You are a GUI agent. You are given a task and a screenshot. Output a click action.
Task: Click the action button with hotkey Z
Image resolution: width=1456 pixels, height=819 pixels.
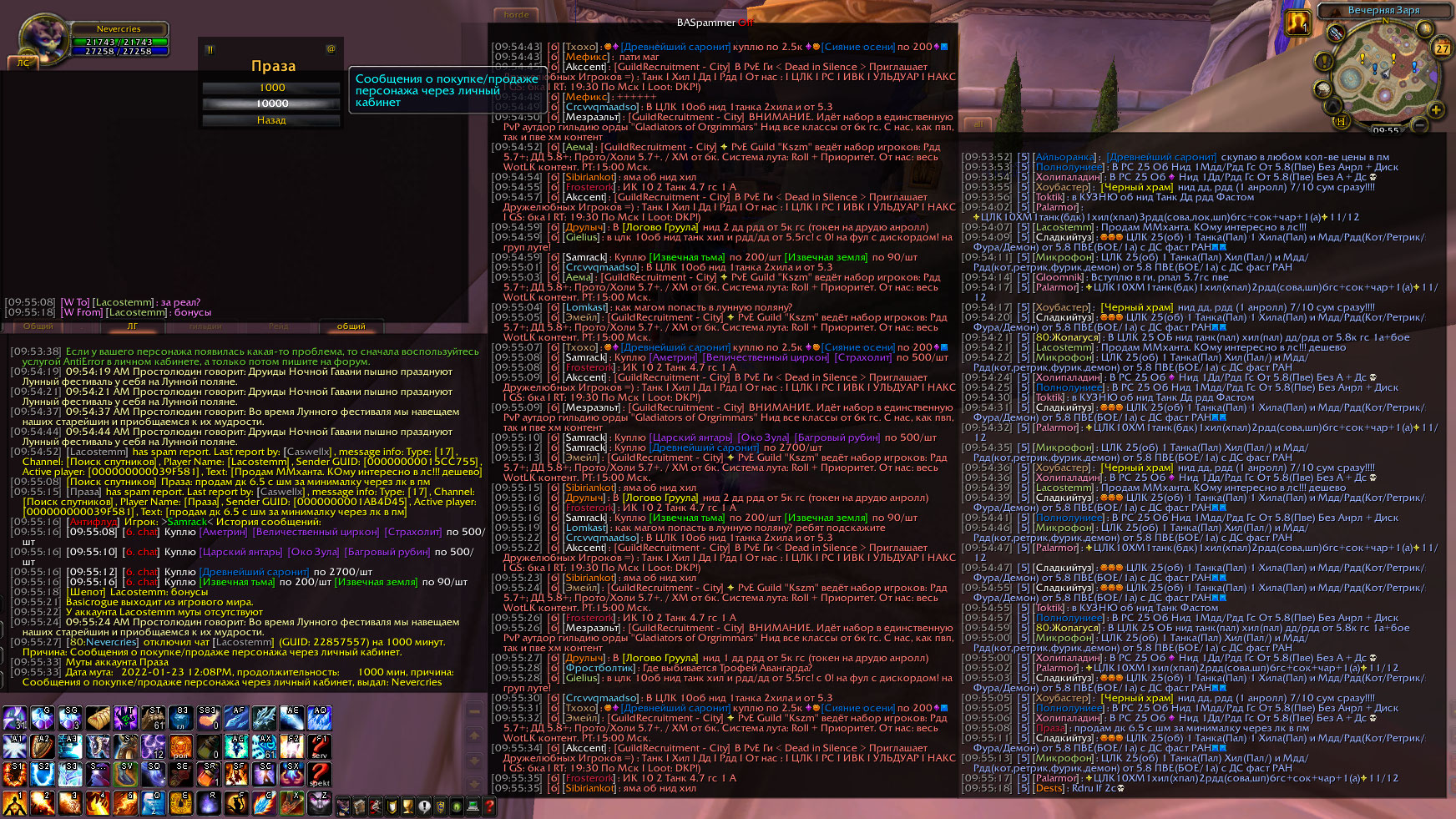coord(319,803)
